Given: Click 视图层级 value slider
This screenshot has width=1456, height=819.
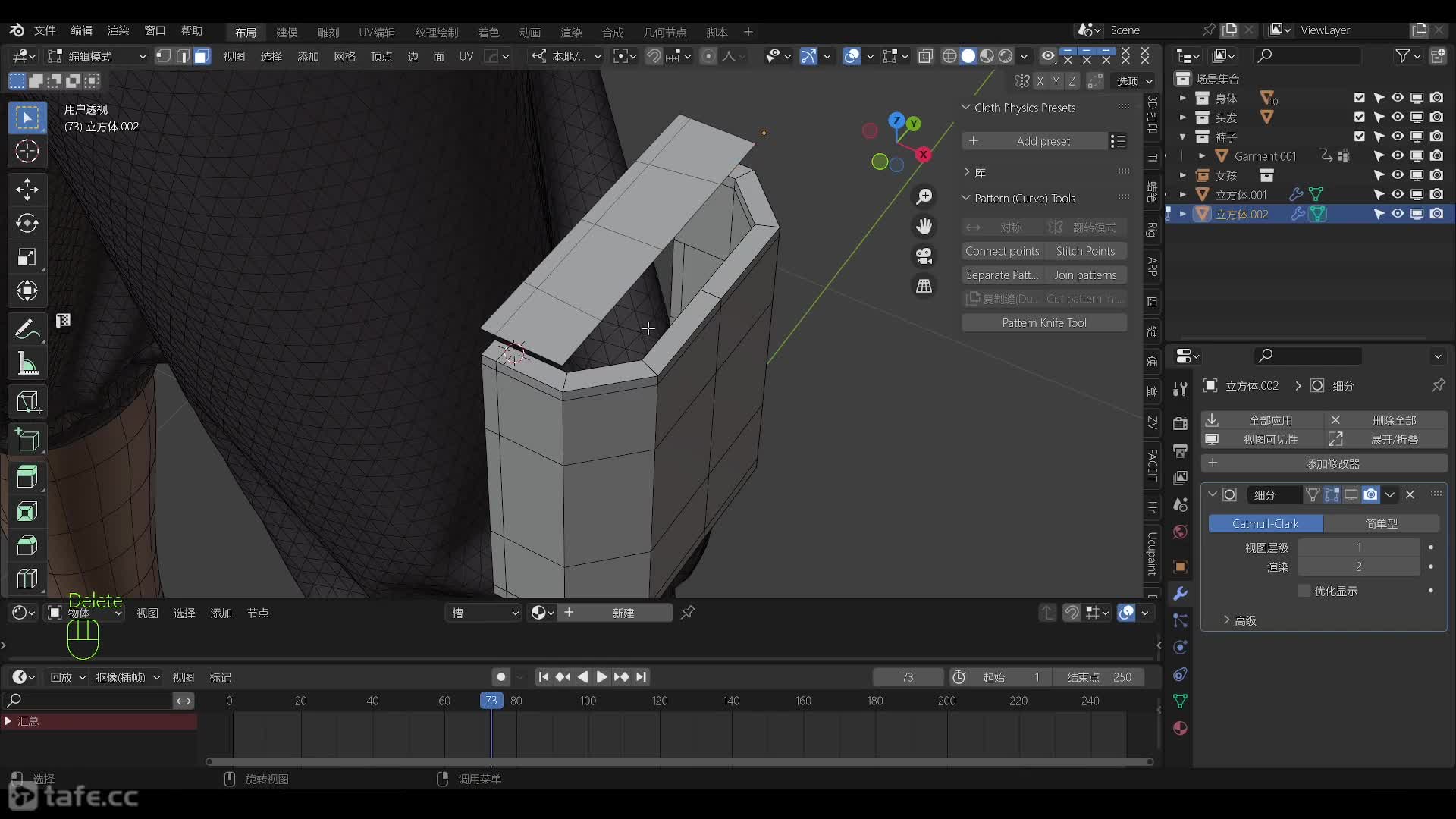Looking at the screenshot, I should (1358, 548).
